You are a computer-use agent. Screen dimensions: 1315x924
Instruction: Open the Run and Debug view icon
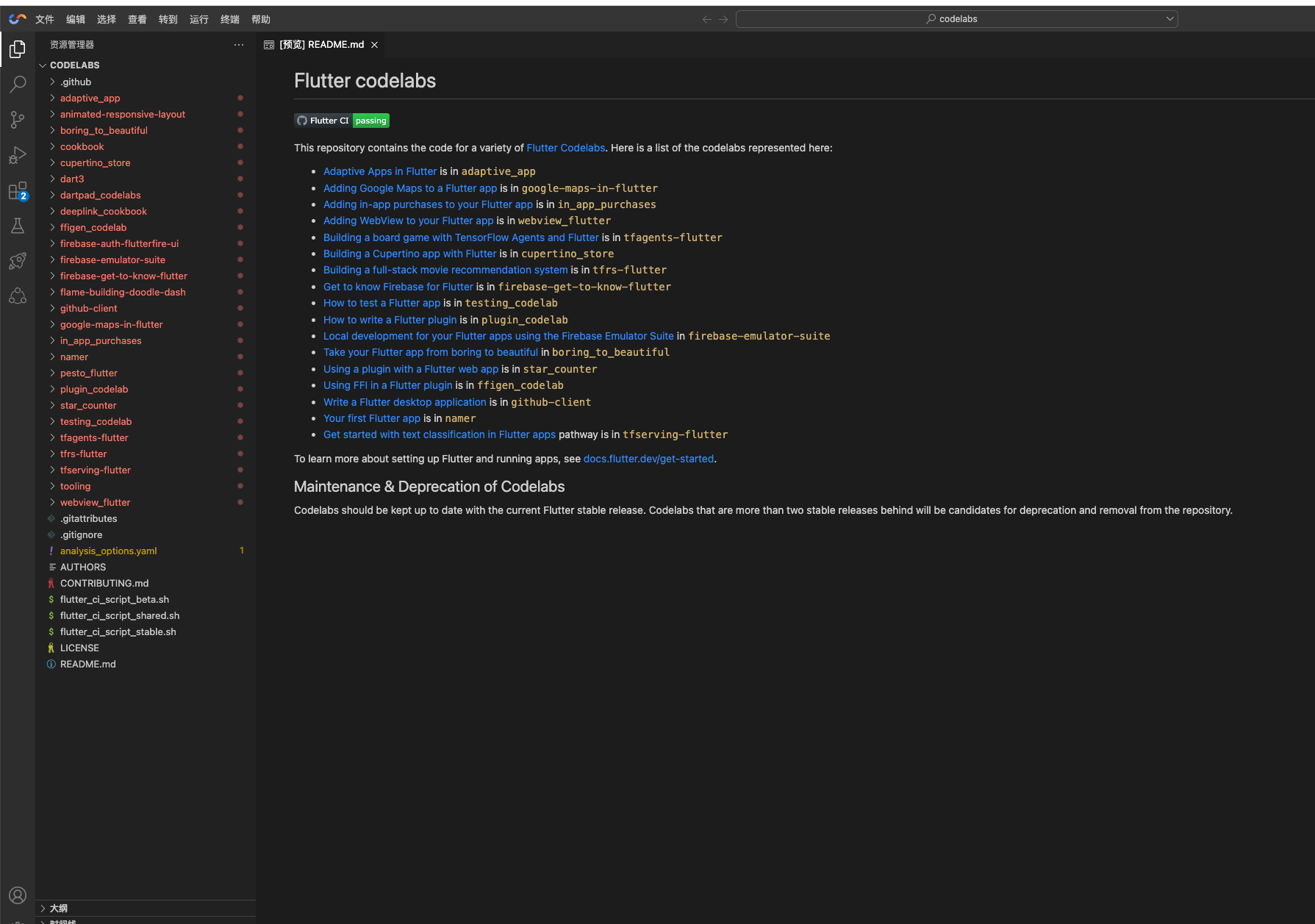(18, 155)
